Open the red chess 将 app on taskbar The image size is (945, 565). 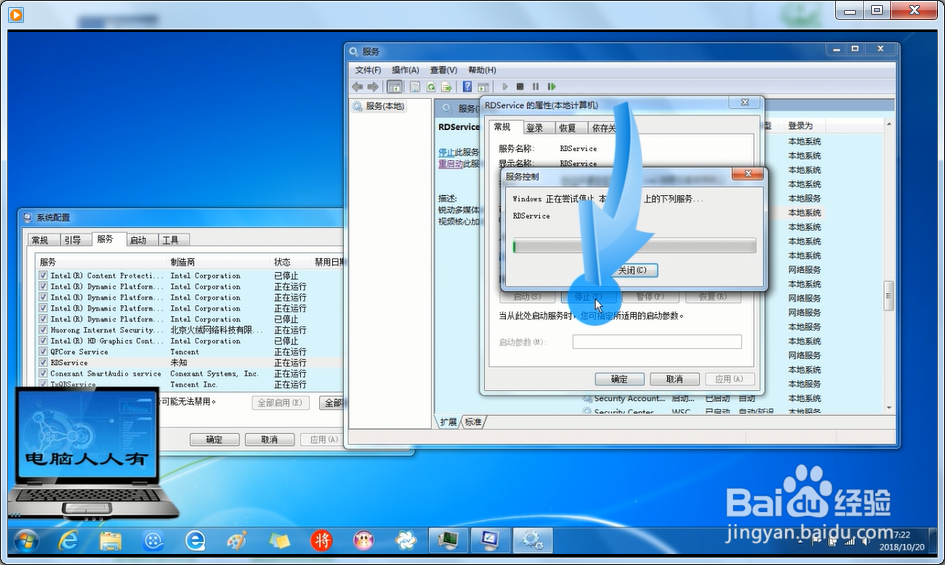tap(321, 540)
